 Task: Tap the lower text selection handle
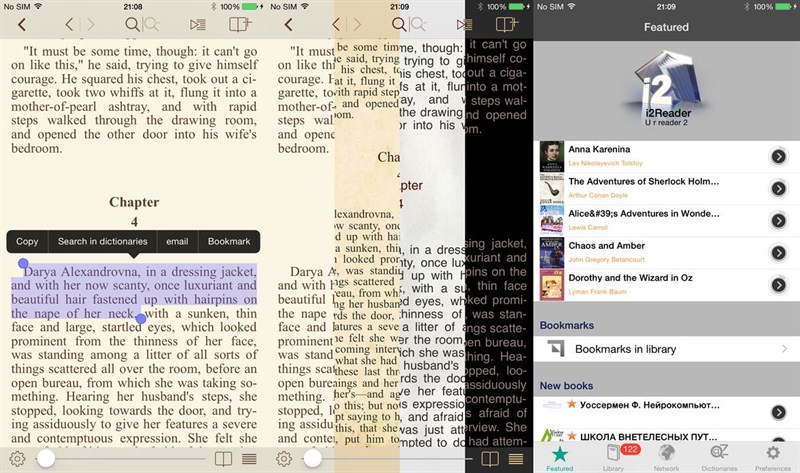(141, 319)
